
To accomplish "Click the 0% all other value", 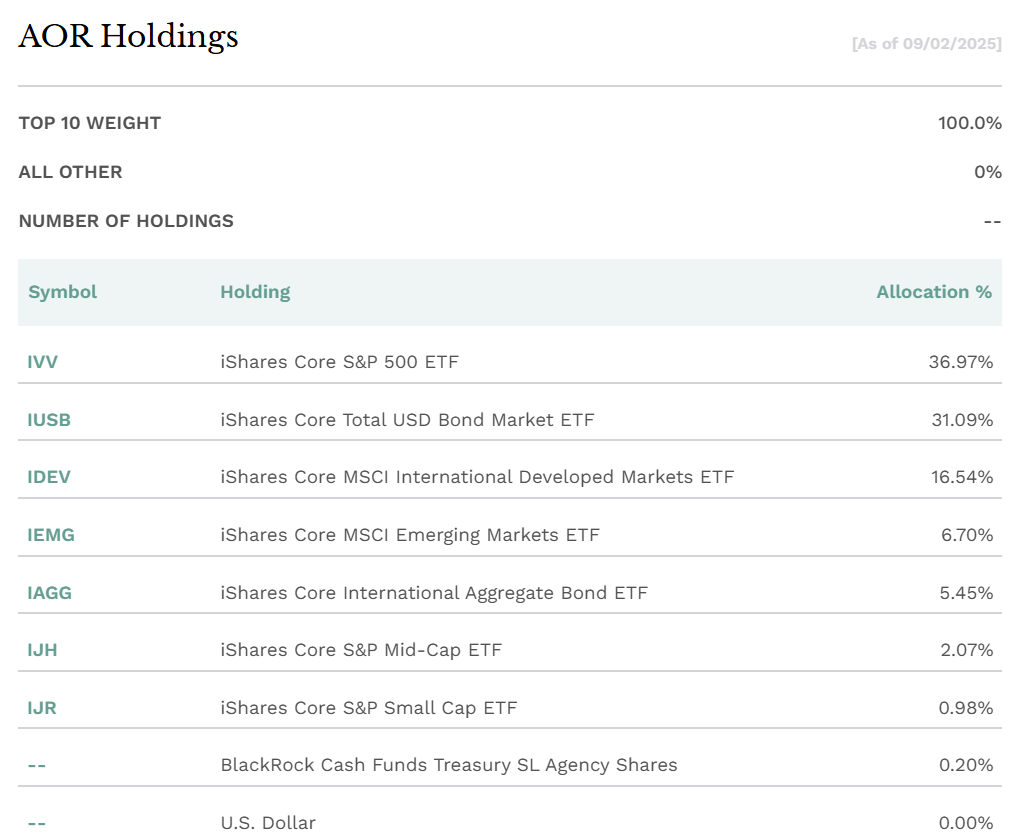I will (987, 172).
